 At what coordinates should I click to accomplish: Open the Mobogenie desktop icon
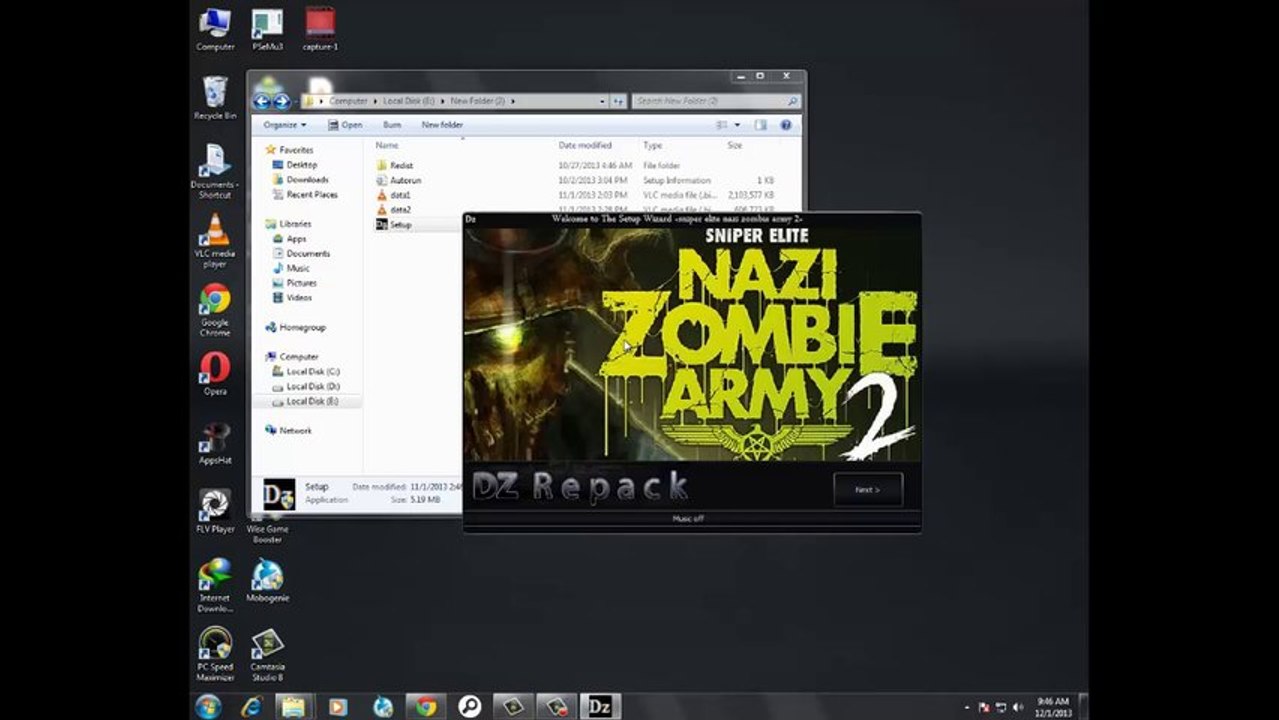click(267, 580)
